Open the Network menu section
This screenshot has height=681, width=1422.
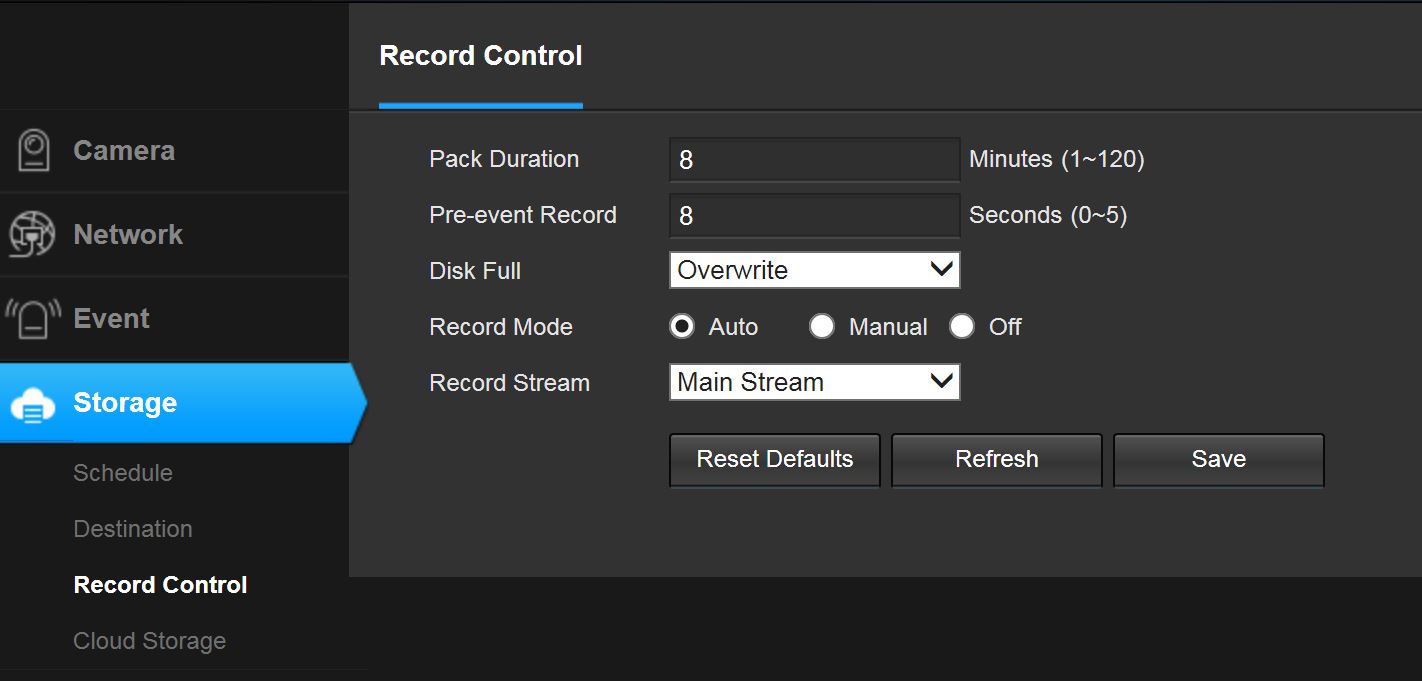click(175, 235)
